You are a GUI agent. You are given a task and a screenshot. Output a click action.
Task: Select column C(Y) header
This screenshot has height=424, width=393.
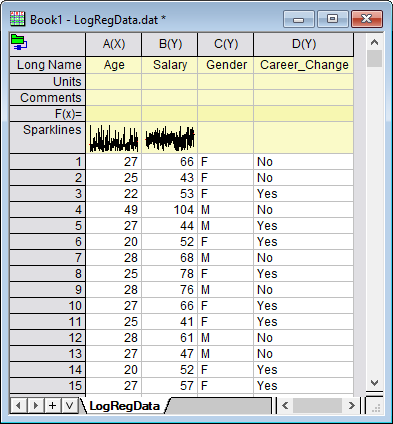click(x=226, y=44)
